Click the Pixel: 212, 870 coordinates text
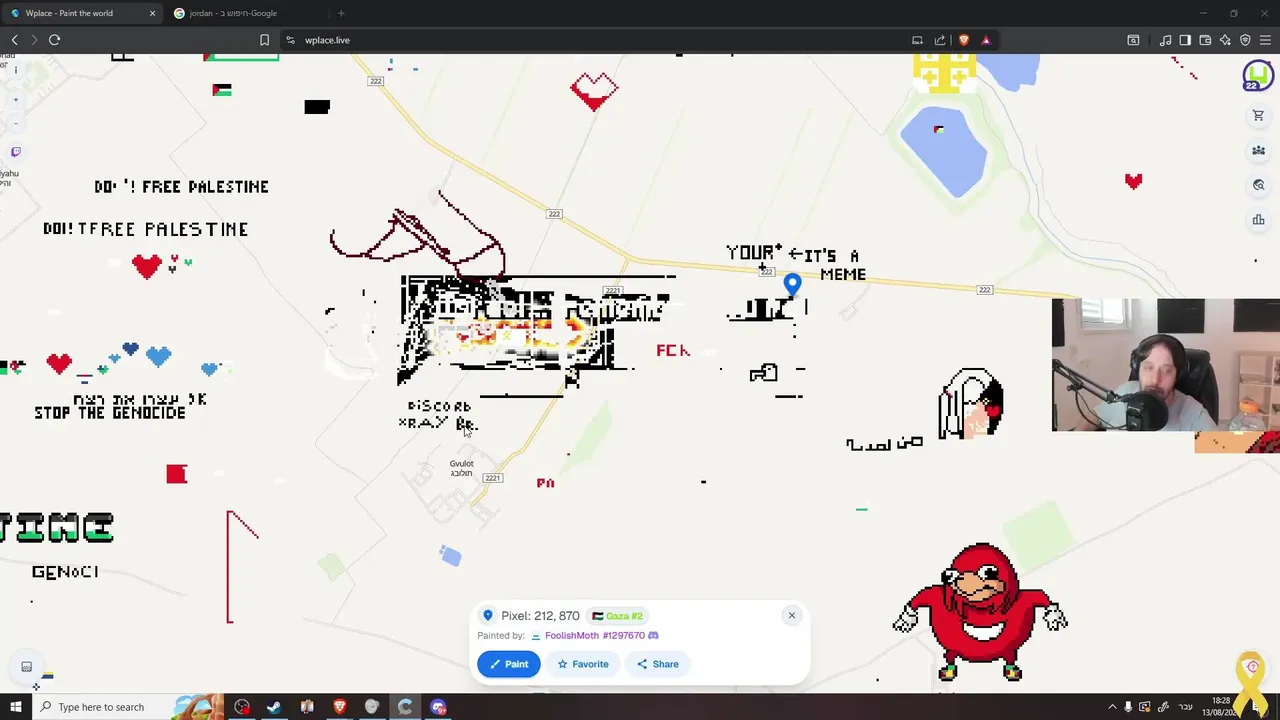 540,616
